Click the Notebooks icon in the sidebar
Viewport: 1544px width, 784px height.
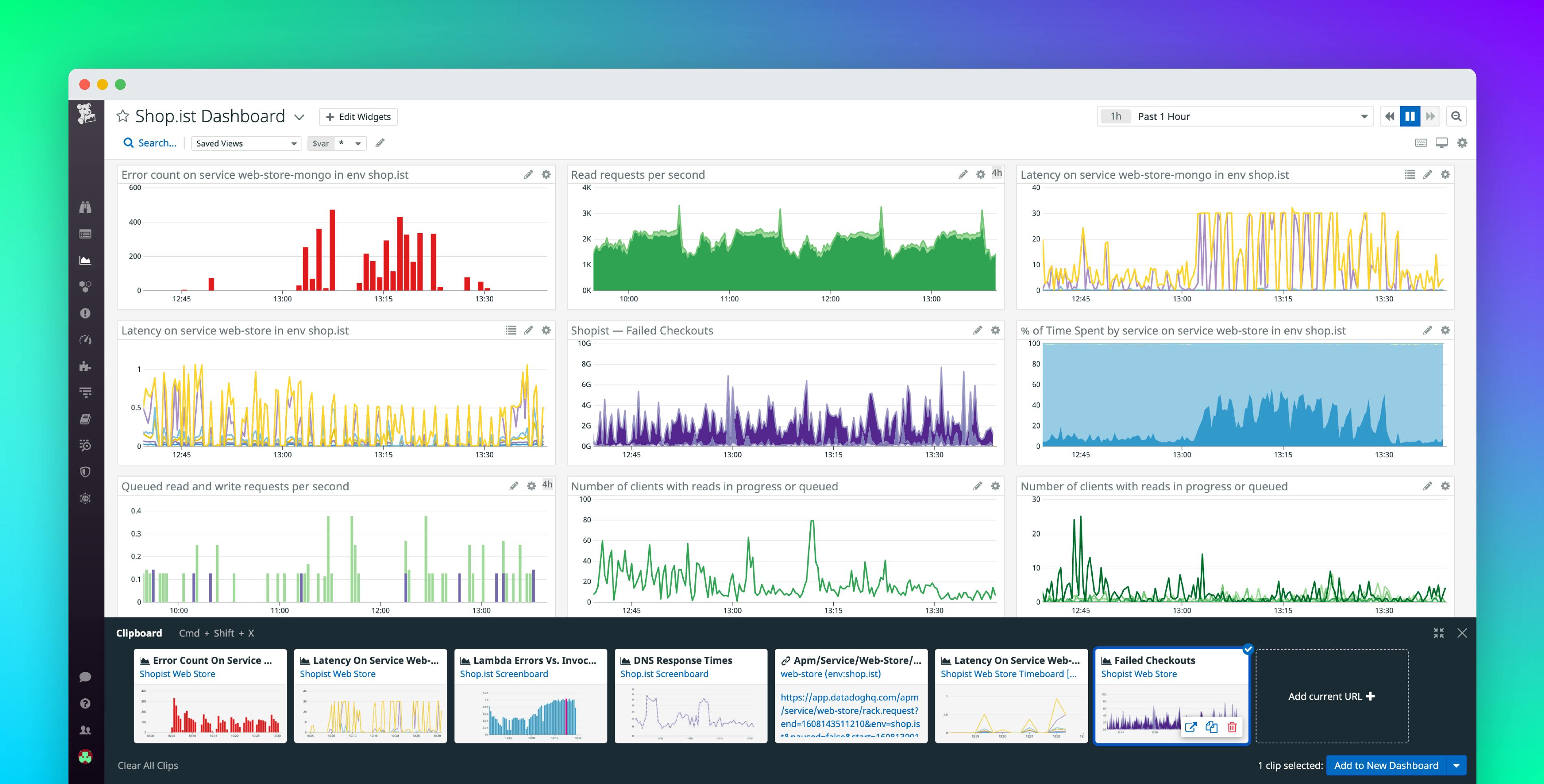86,418
